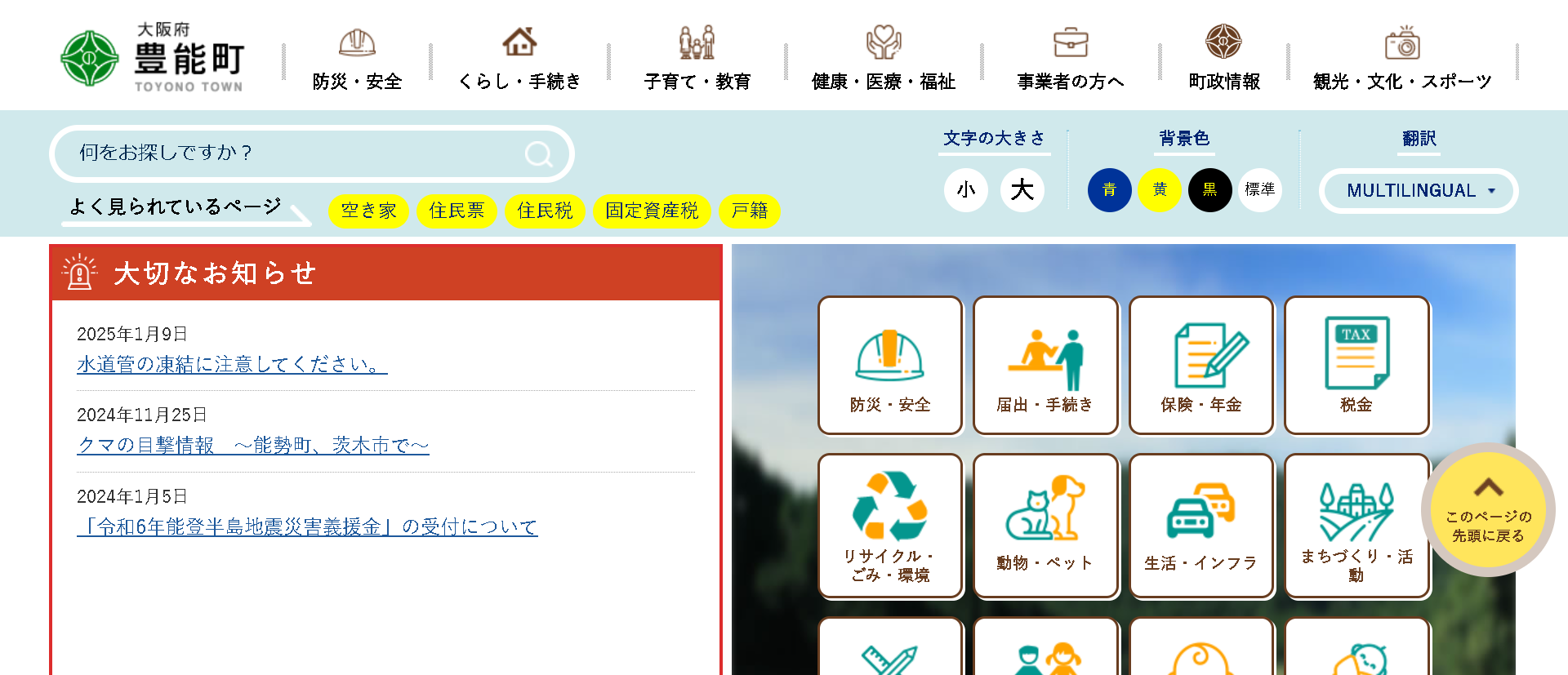Open the MULTILINGUAL translation dropdown
1568x675 pixels.
pyautogui.click(x=1419, y=191)
